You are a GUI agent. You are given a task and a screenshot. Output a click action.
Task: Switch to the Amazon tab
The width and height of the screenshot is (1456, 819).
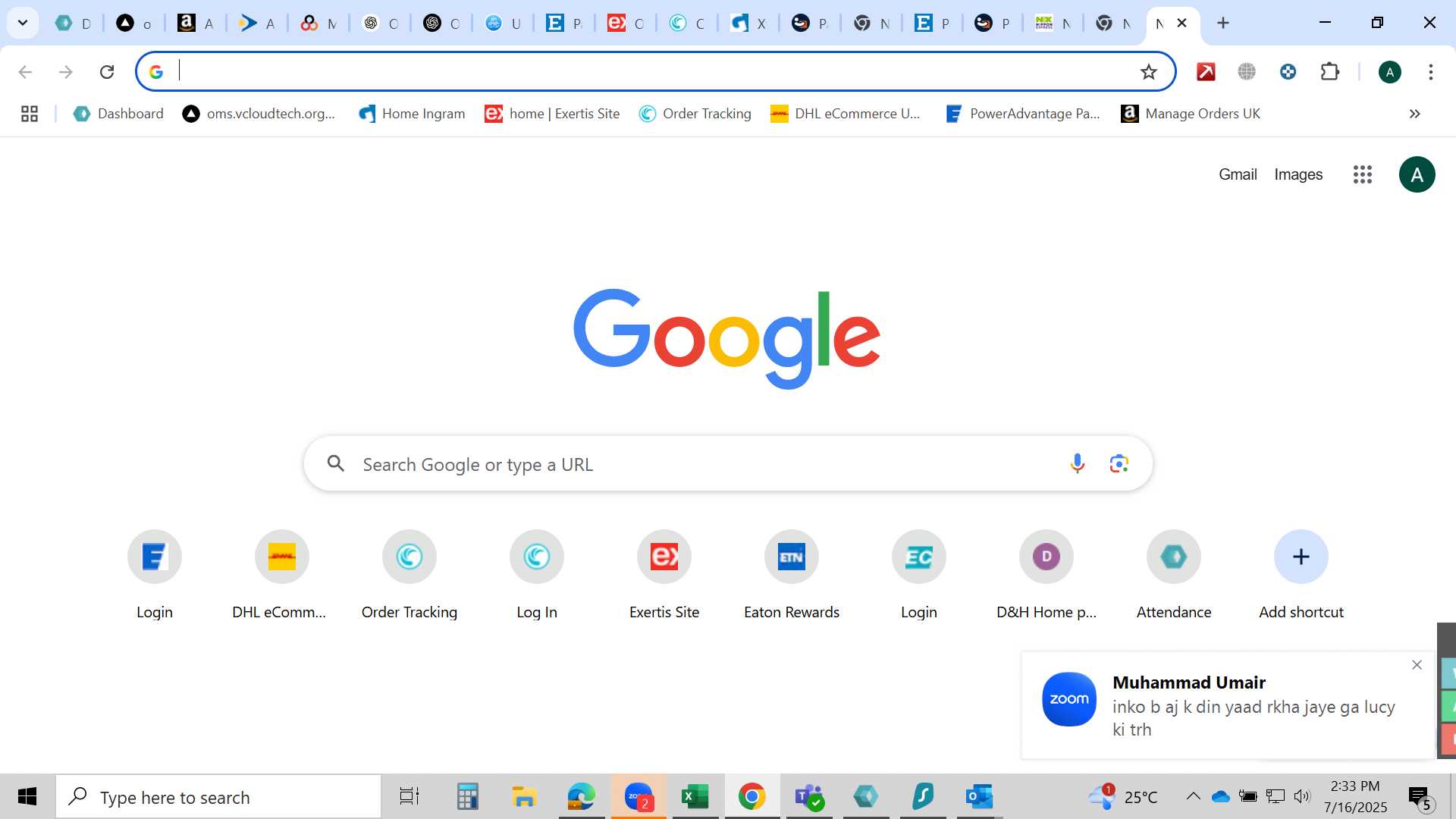click(195, 24)
